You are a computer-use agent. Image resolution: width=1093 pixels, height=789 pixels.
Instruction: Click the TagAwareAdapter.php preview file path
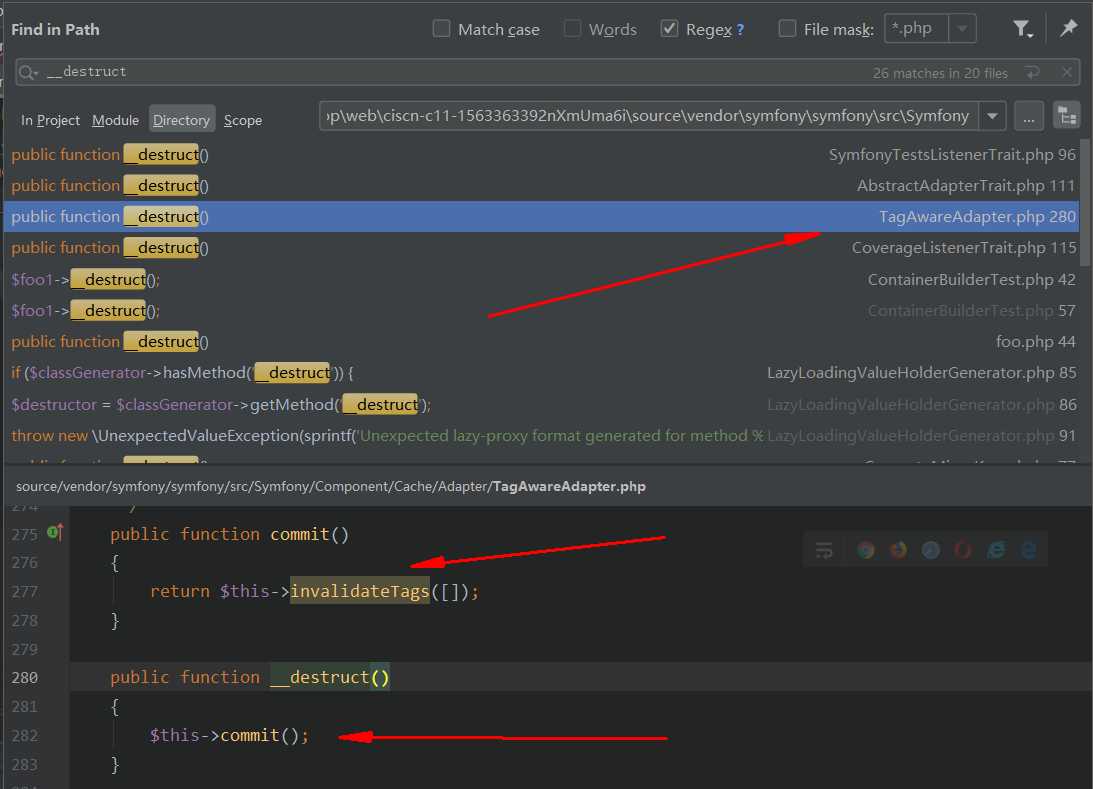coord(331,487)
